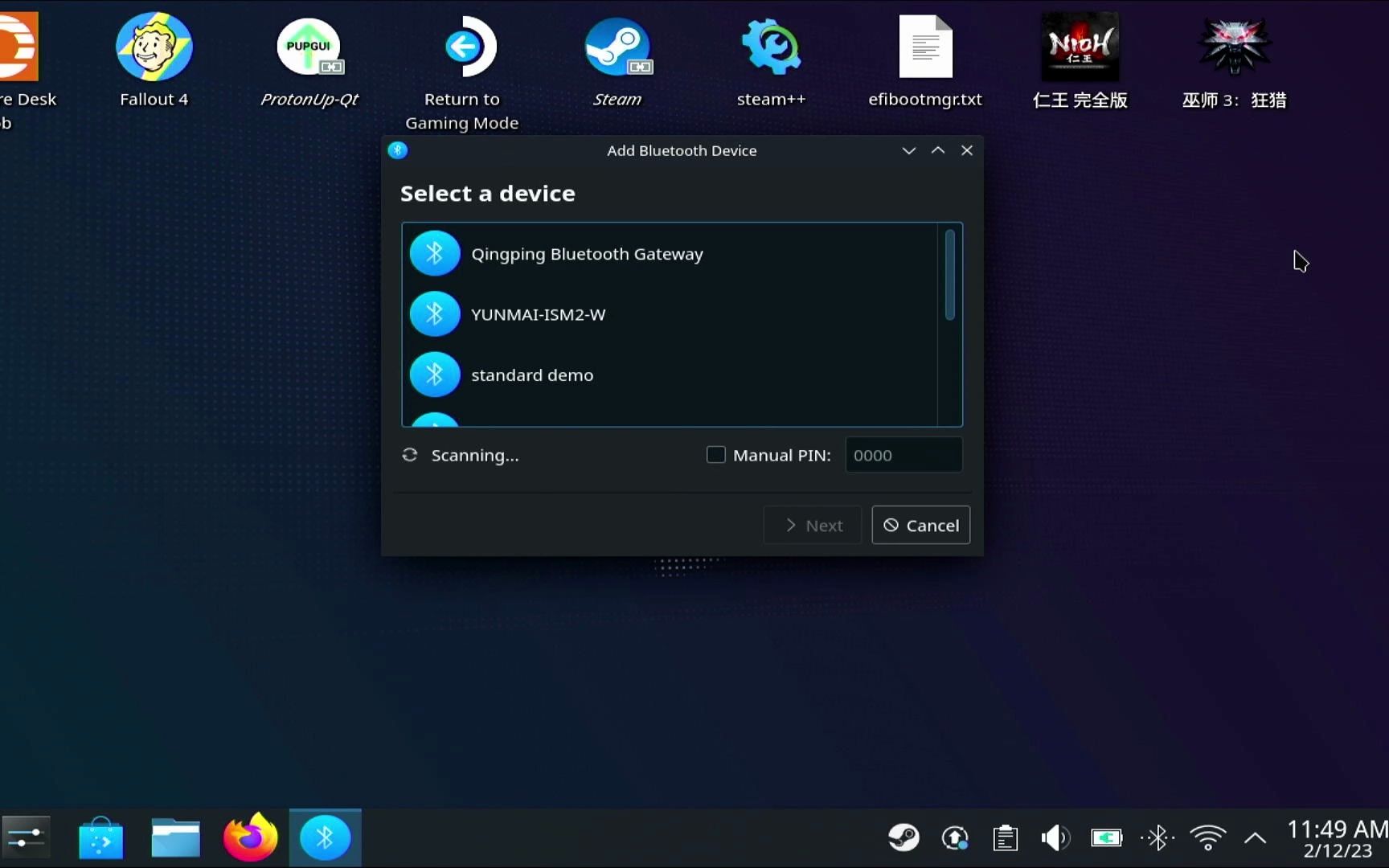Maximize the Add Bluetooth Device window
The width and height of the screenshot is (1389, 868).
tap(938, 150)
